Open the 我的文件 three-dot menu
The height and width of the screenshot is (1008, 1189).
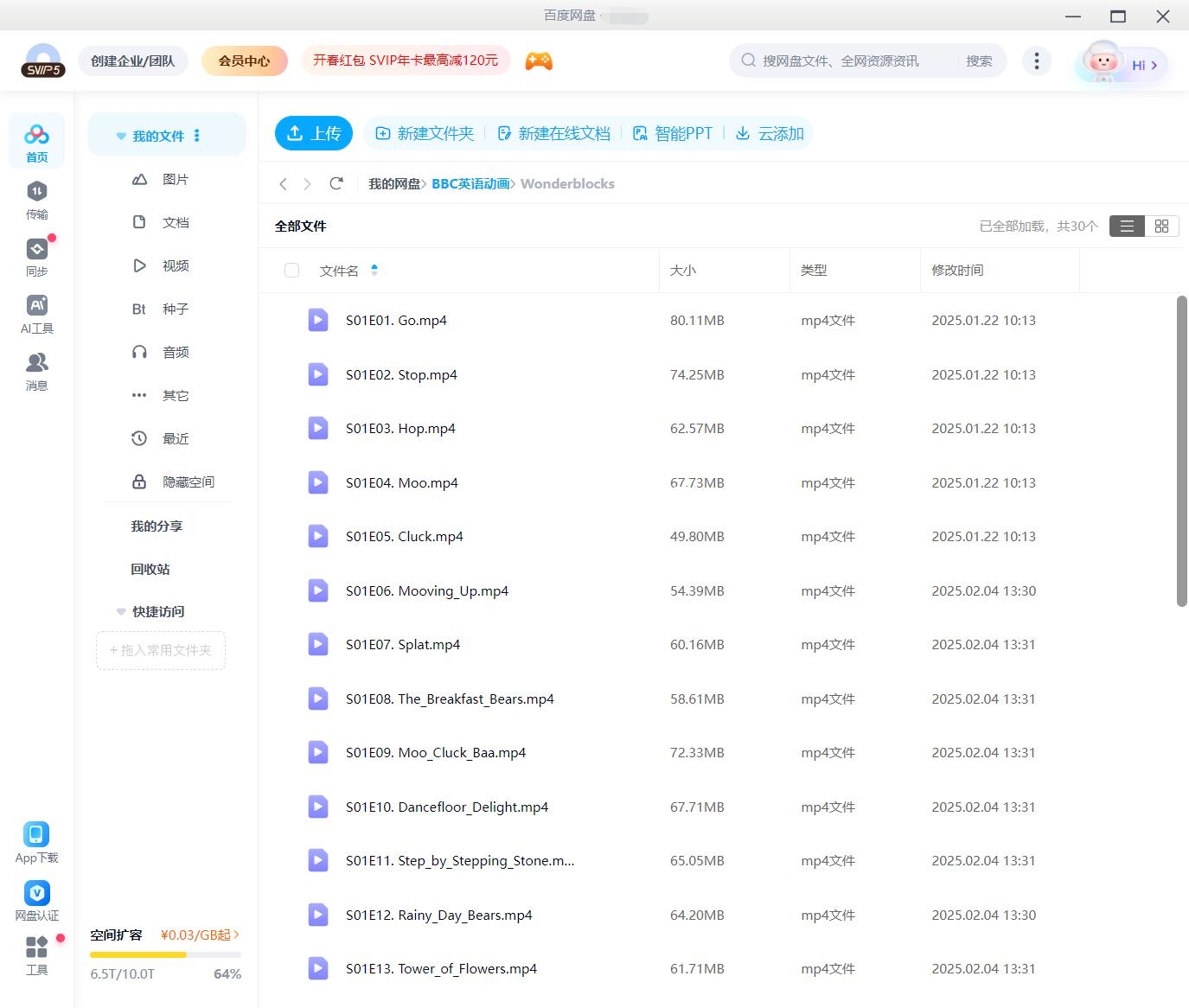(196, 135)
